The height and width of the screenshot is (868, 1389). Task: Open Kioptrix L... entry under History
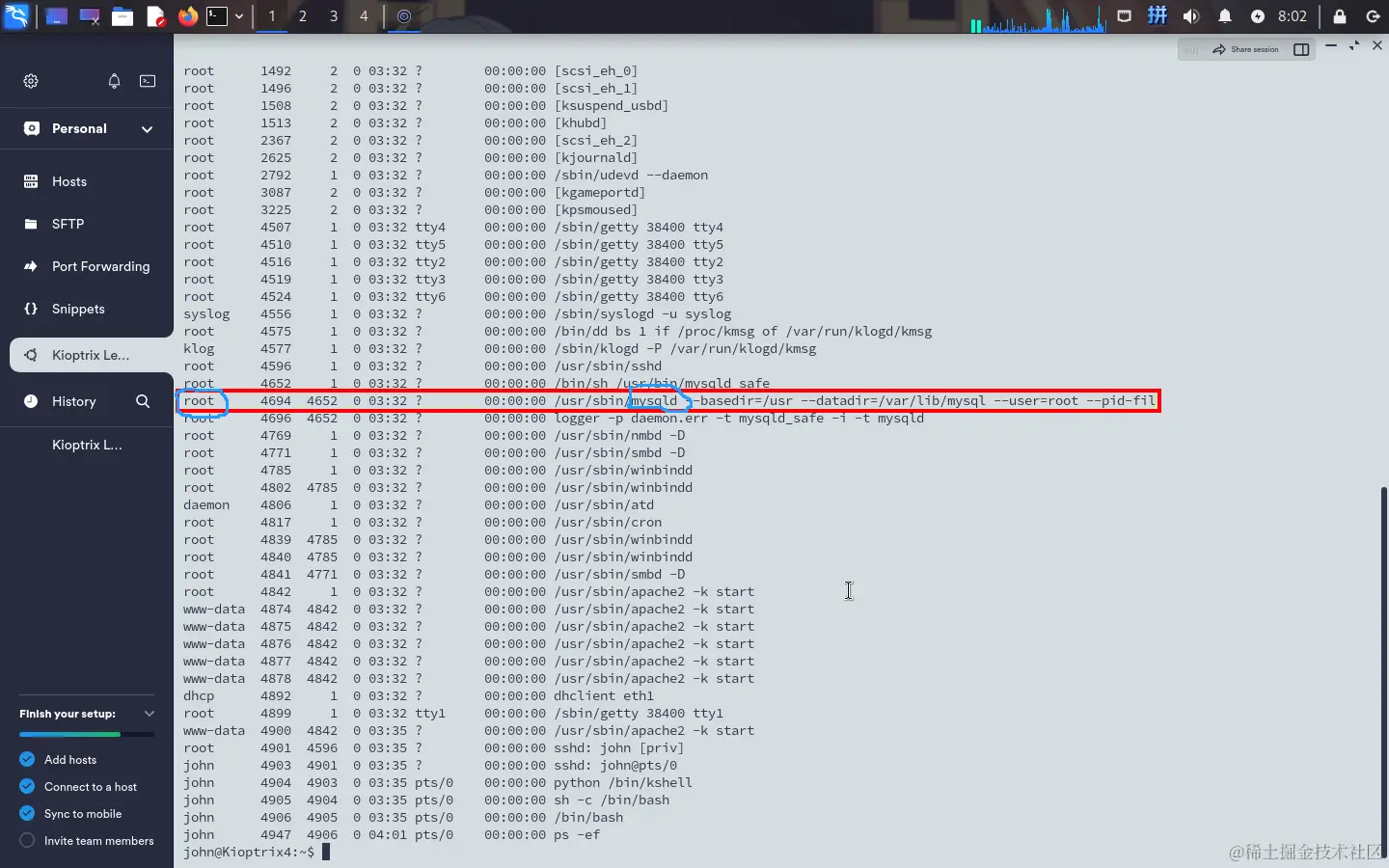coord(87,445)
